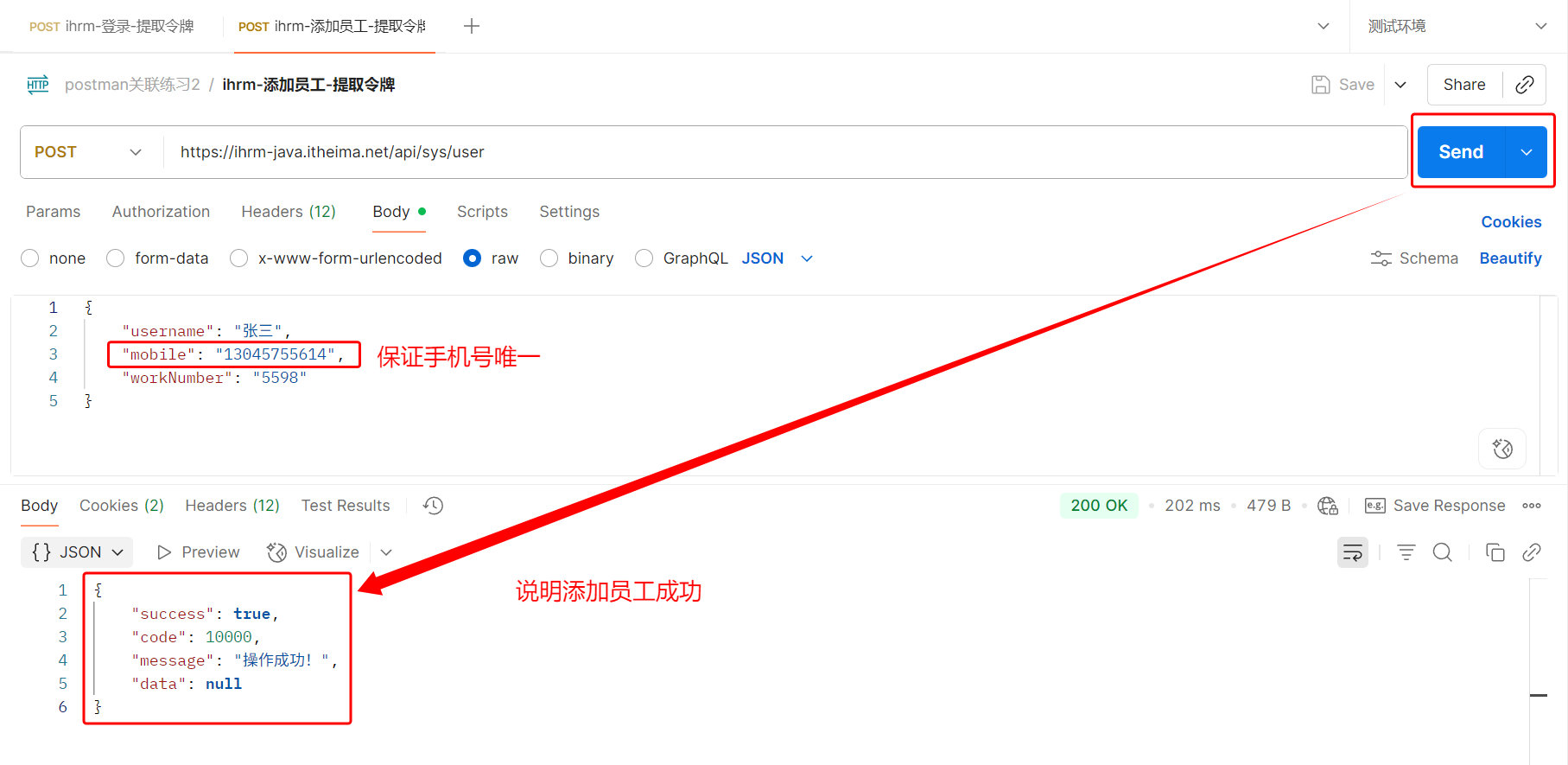
Task: Click Schema button
Action: coord(1414,258)
